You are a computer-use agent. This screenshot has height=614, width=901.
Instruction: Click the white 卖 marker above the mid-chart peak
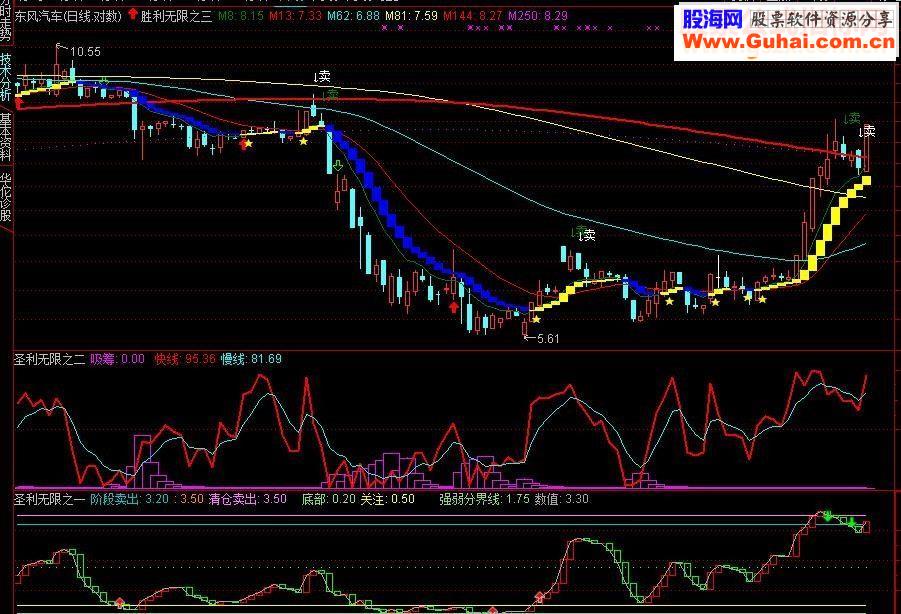coord(322,76)
